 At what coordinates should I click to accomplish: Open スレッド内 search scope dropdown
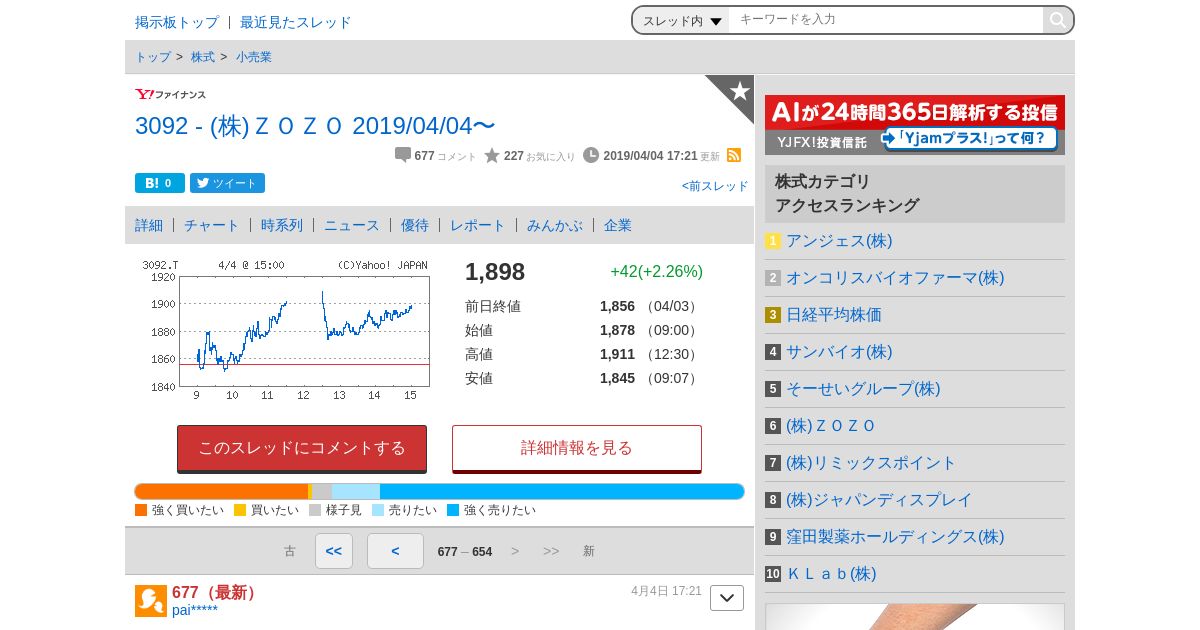tap(681, 20)
